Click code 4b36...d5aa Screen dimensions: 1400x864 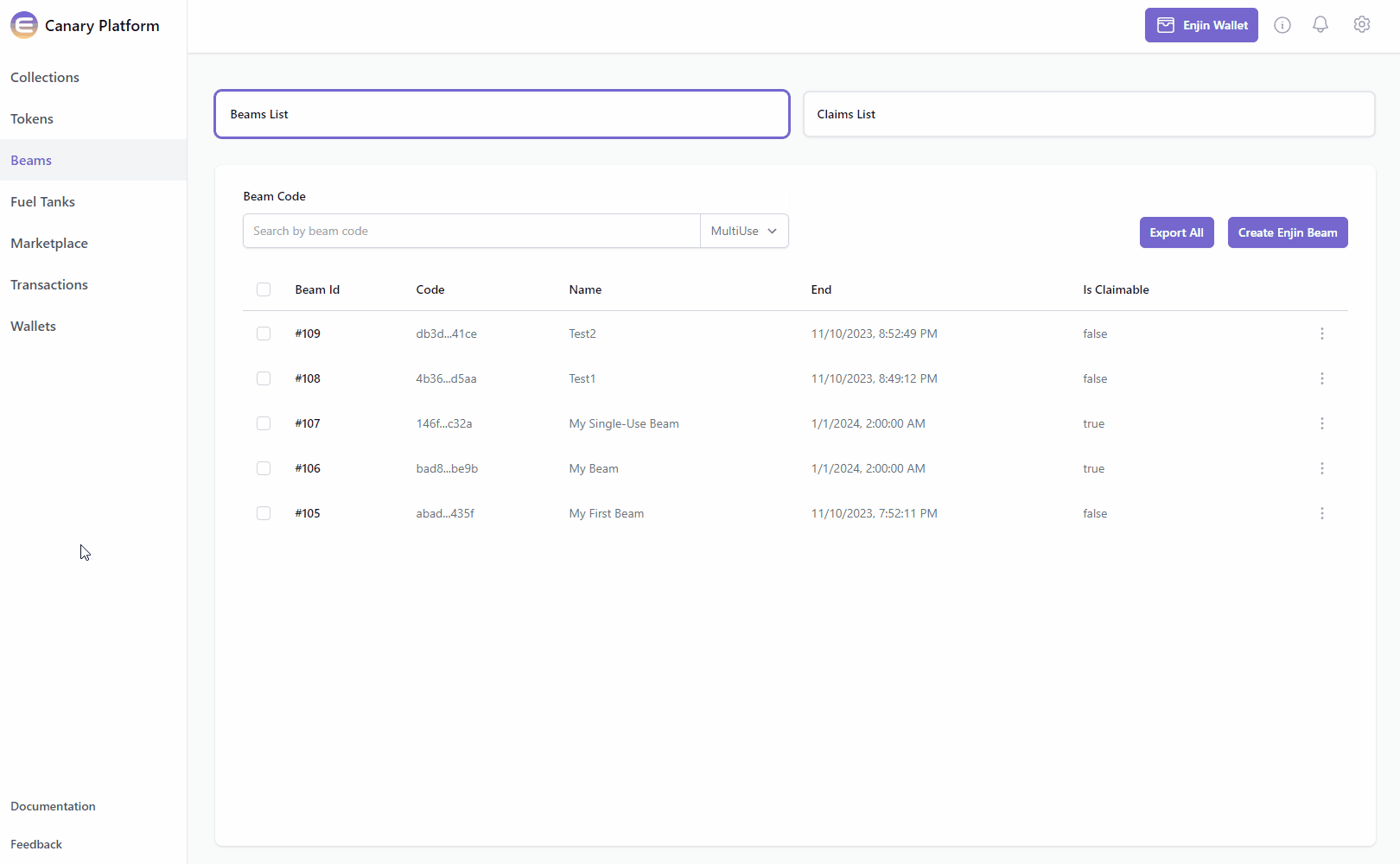[447, 378]
